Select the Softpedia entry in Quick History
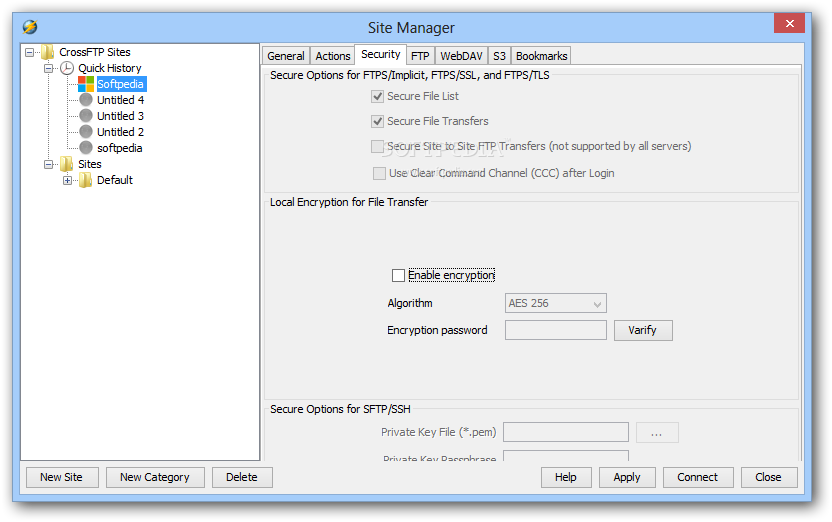This screenshot has width=832, height=522. pos(120,84)
